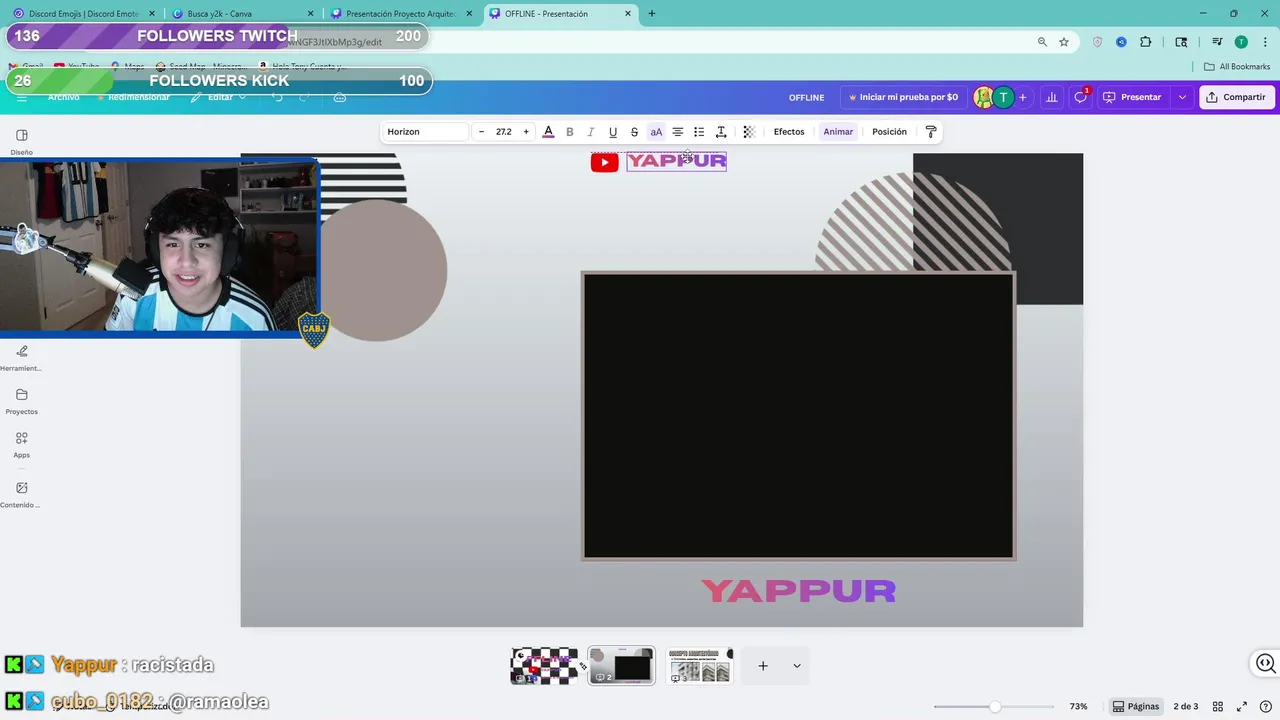
Task: Open the Proyectos sidebar panel
Action: coord(22,401)
